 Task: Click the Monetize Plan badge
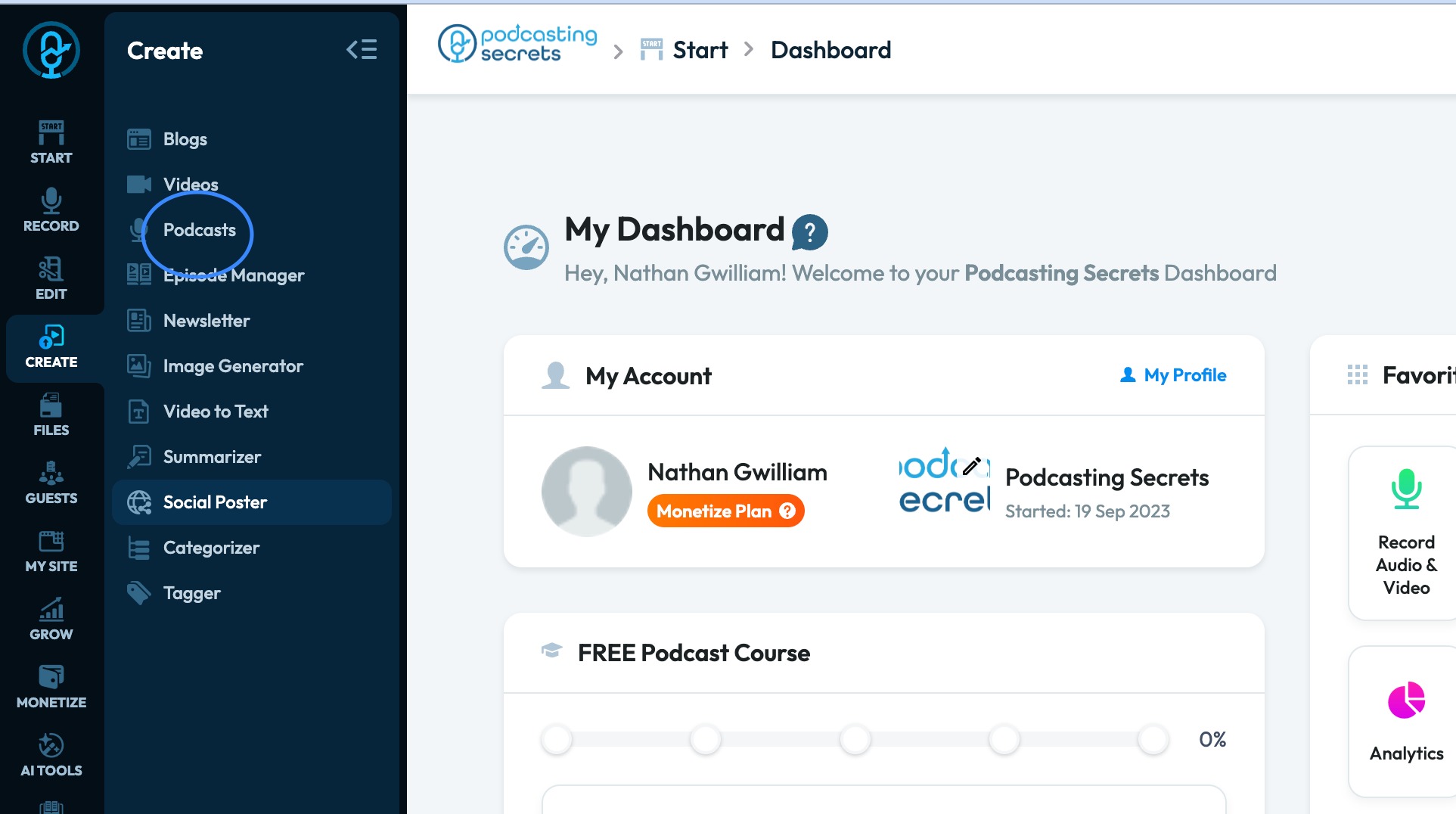[x=725, y=511]
